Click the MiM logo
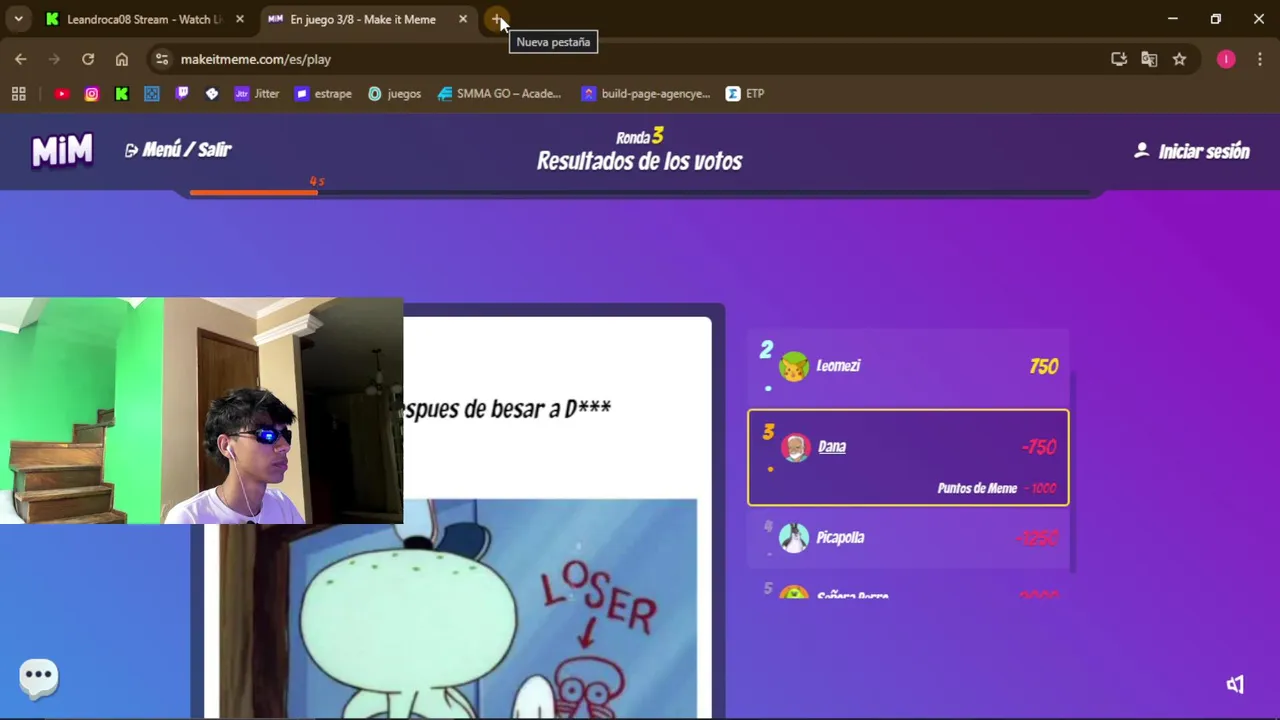Screen dimensions: 1280x720 [x=62, y=151]
